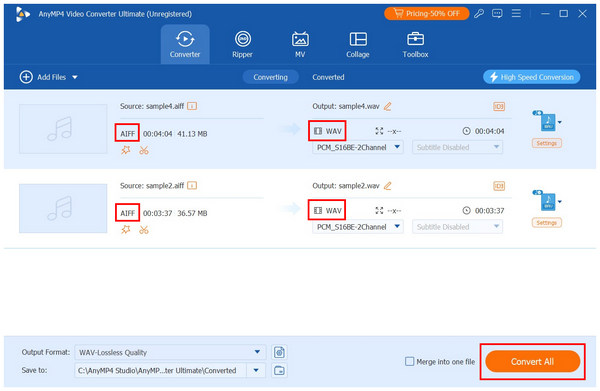600x391 pixels.
Task: Click the AnyMP4 app logo
Action: 23,14
